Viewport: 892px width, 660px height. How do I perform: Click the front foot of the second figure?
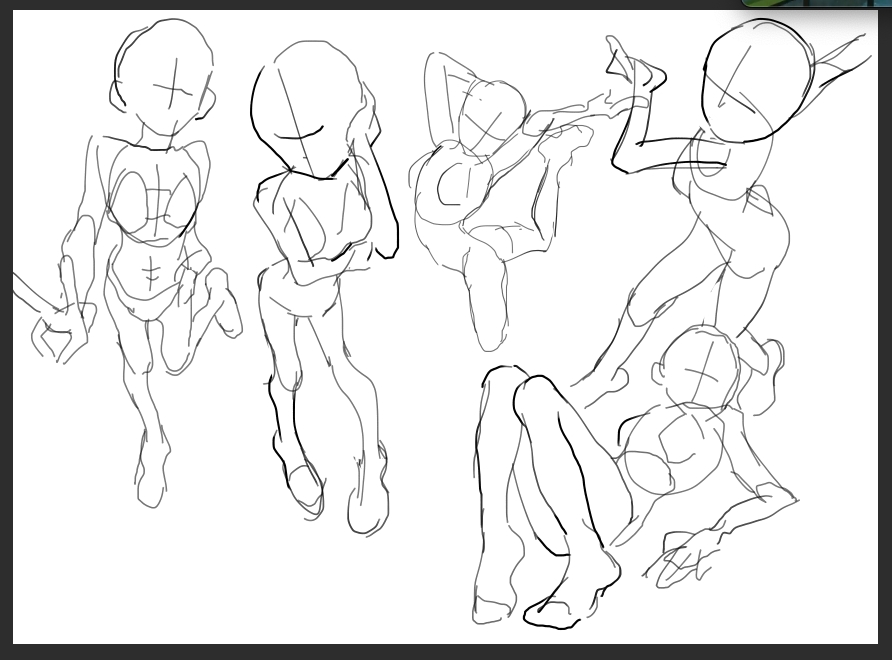click(305, 488)
